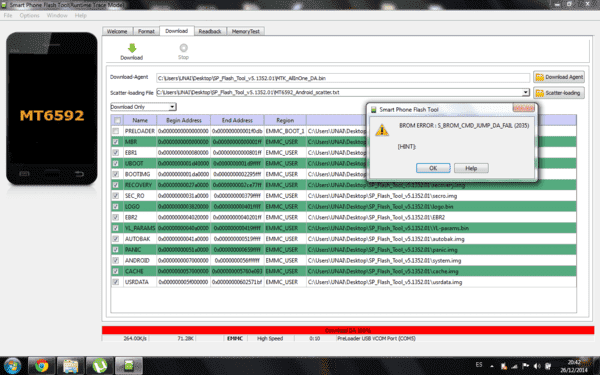Open the File menu
Screen dimensions: 600x375
click(x=8, y=15)
